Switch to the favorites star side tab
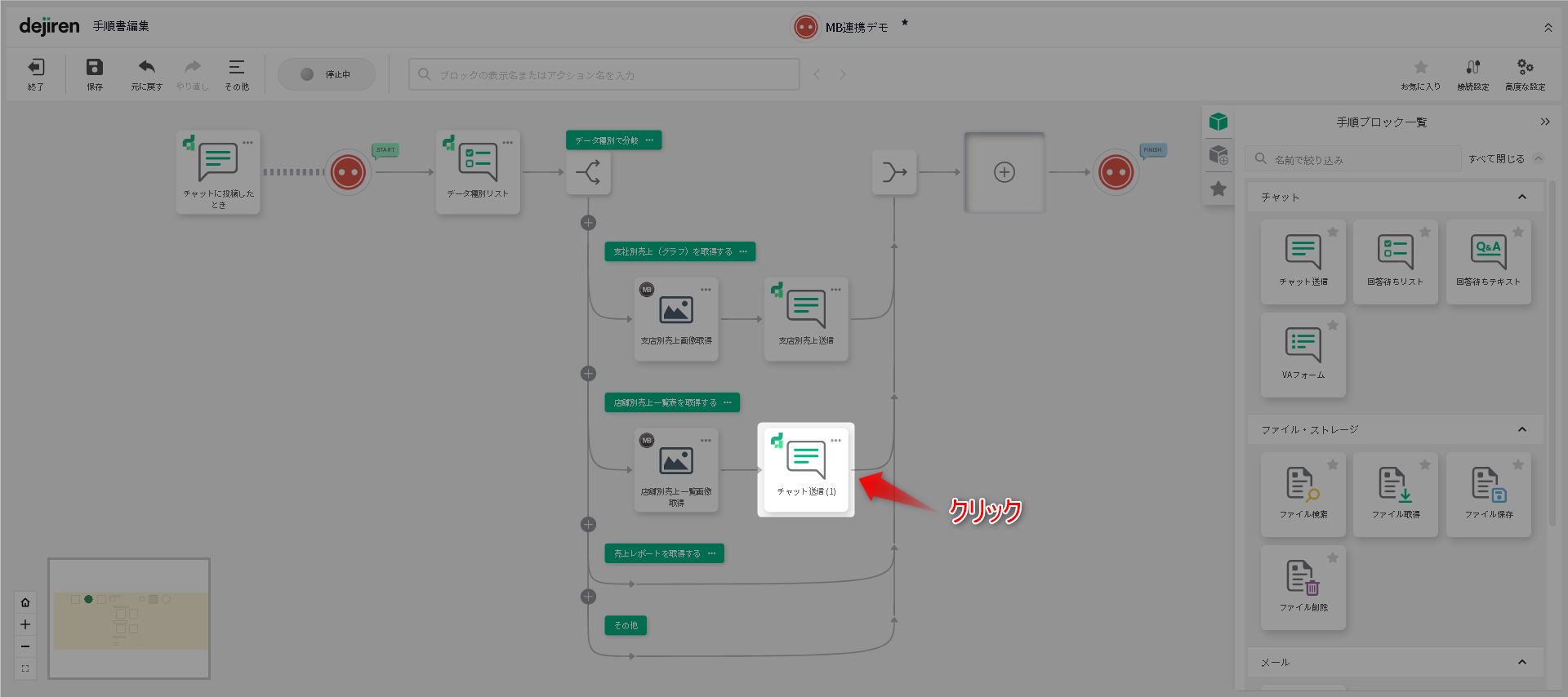Image resolution: width=1568 pixels, height=697 pixels. coord(1218,189)
